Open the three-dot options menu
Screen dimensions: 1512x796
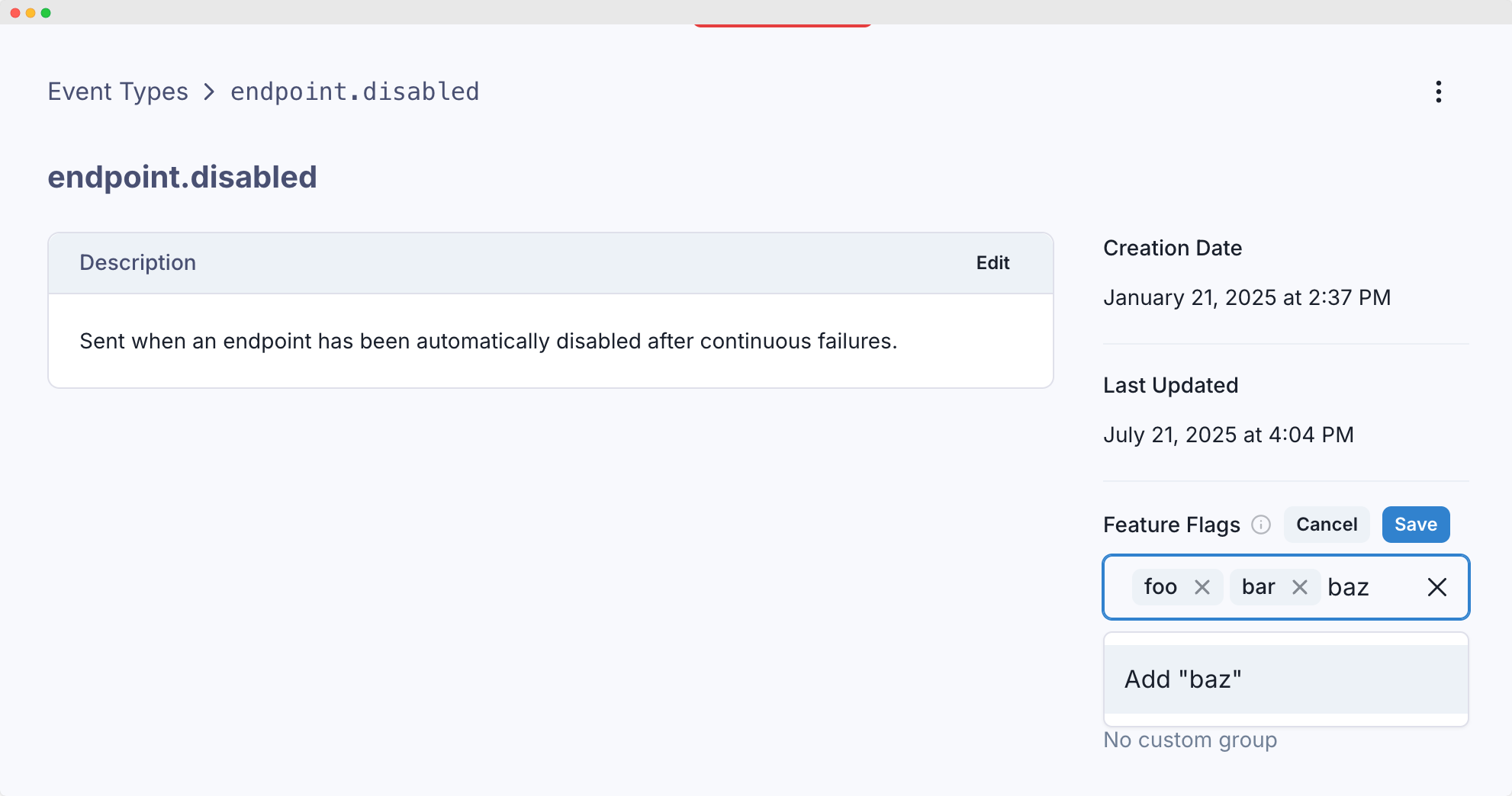pos(1439,91)
